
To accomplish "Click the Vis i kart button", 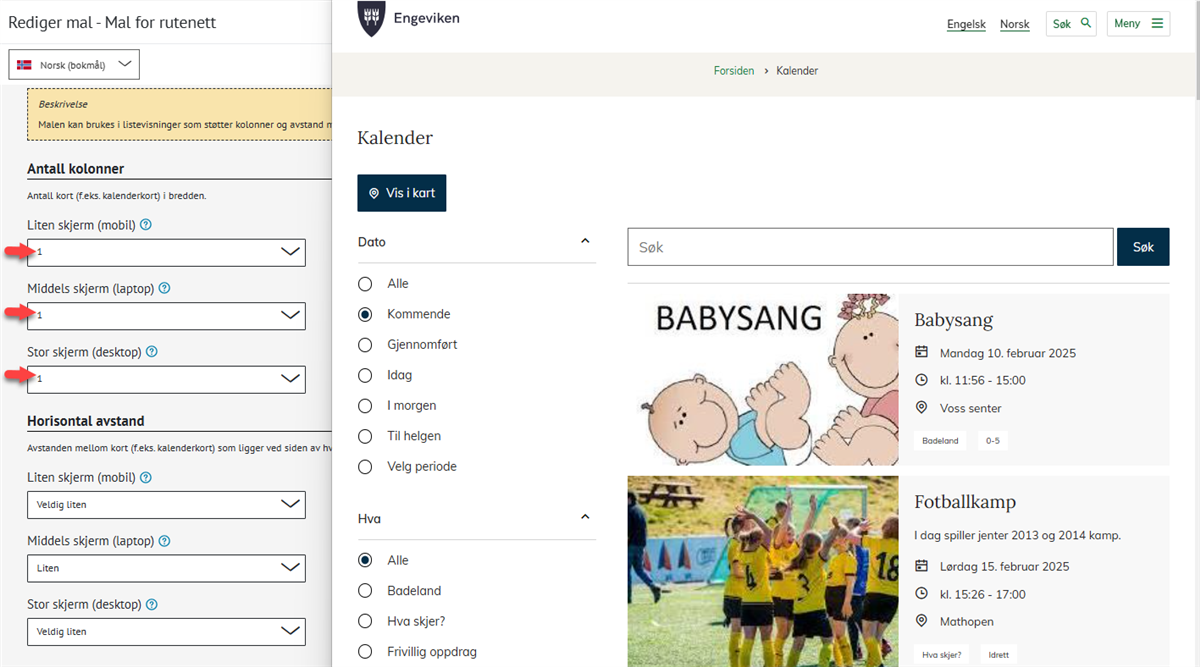I will click(x=402, y=193).
